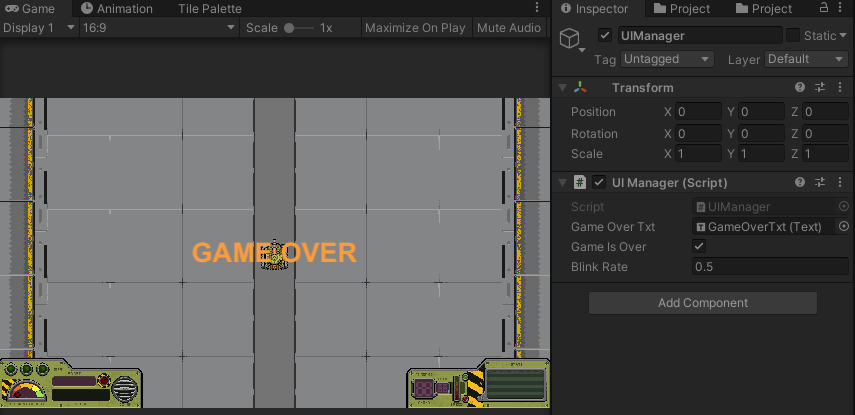Click the score display HUD panel
855x415 pixels.
pos(478,383)
